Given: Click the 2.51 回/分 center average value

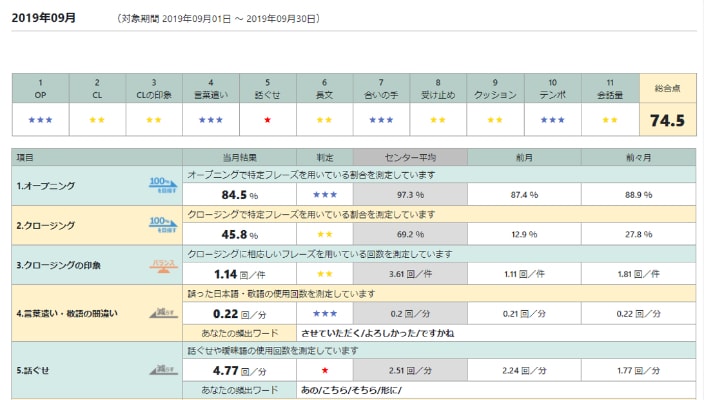Looking at the screenshot, I should 410,370.
